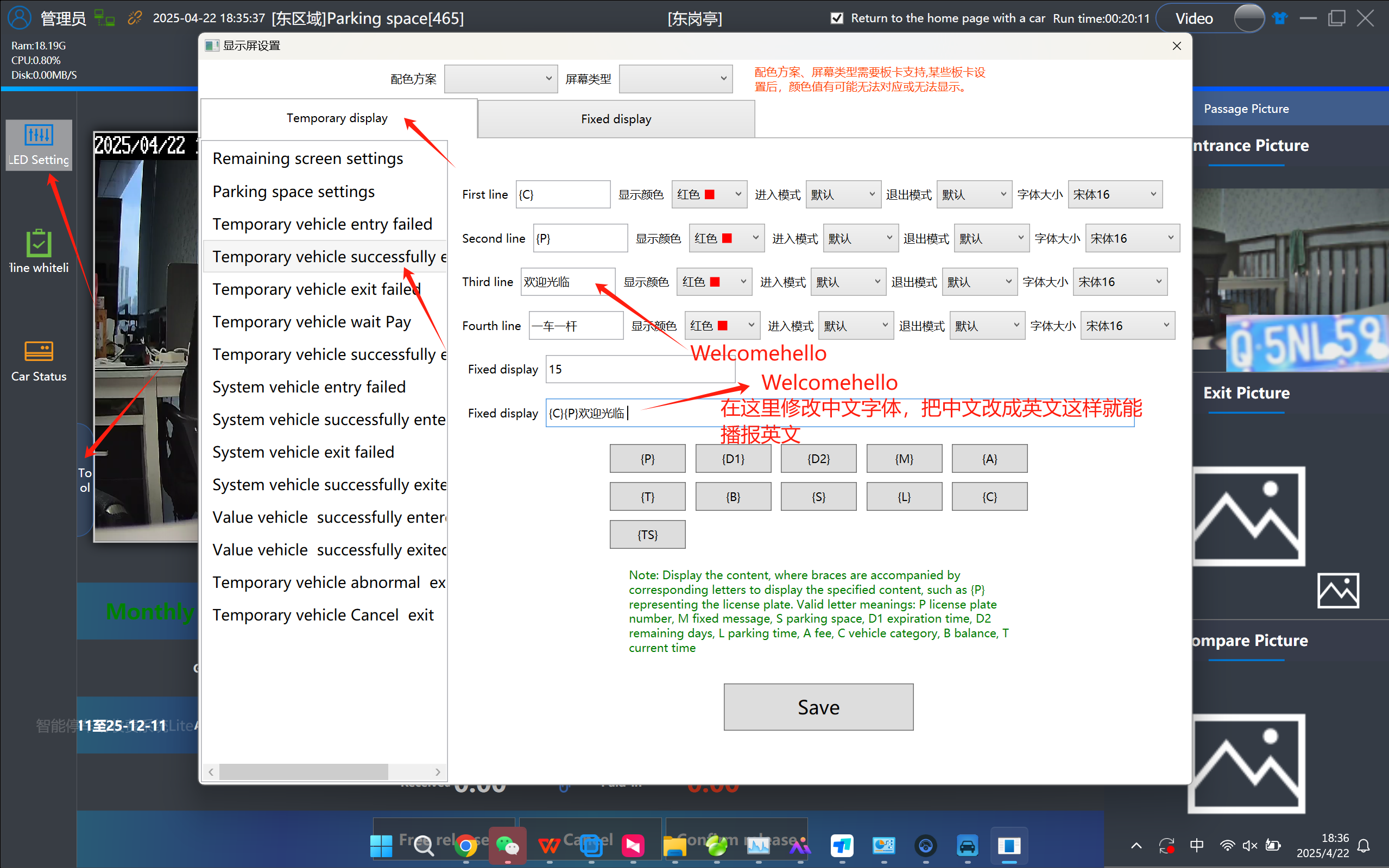Switch to the Fixed display tab

click(x=616, y=119)
